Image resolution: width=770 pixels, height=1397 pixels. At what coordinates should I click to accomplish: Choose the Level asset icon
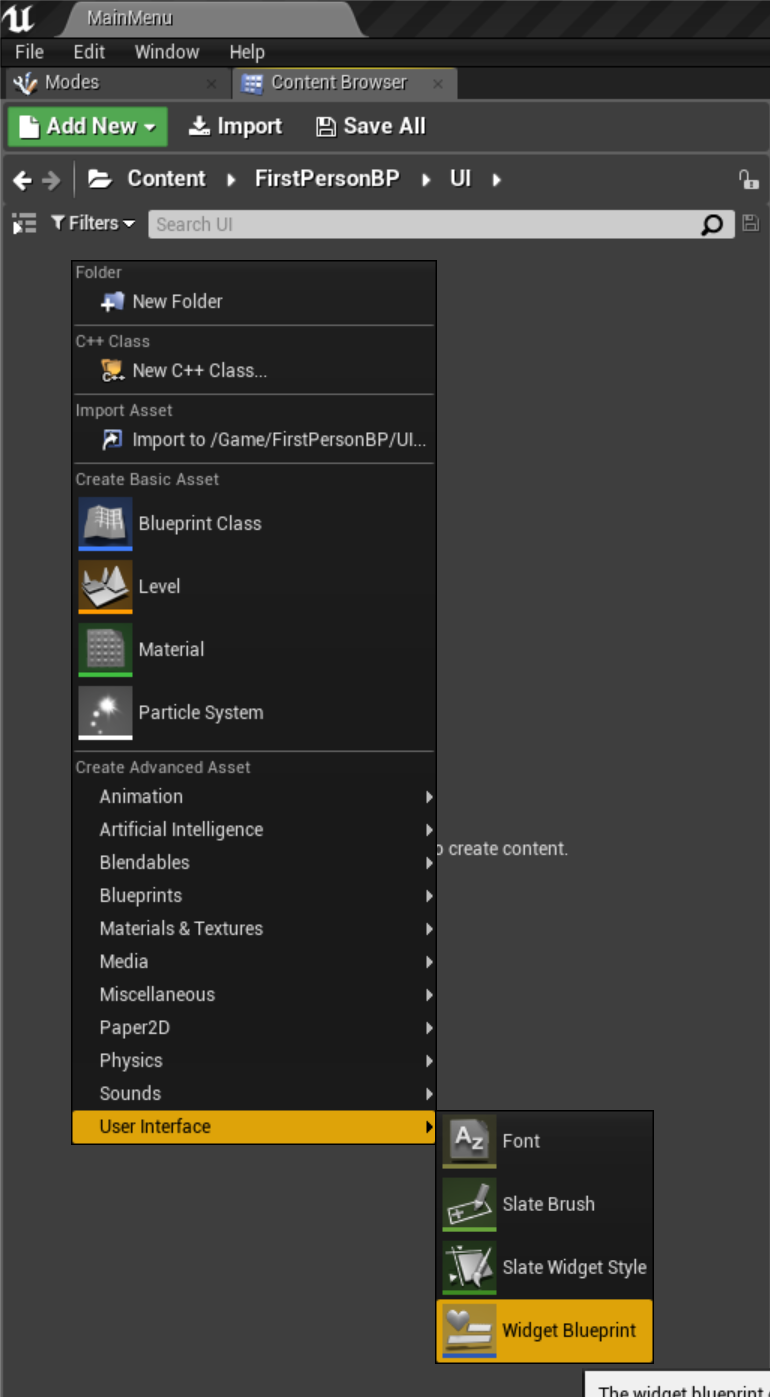click(105, 586)
